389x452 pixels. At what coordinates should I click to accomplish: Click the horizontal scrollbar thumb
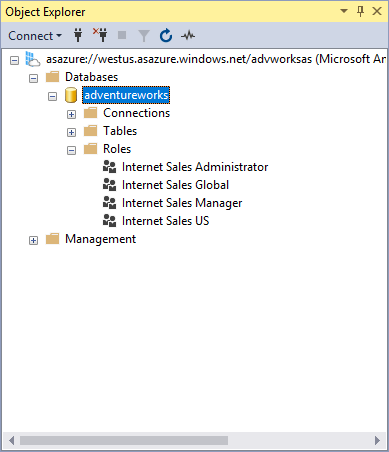[124, 440]
